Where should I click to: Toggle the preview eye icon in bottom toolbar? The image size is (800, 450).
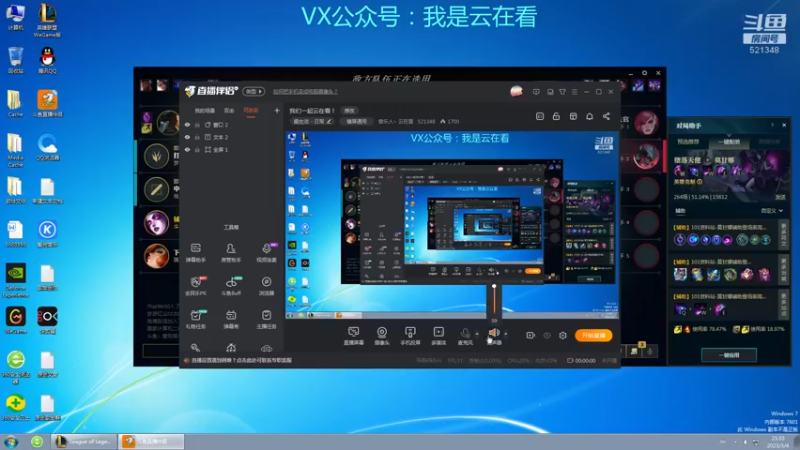[547, 335]
